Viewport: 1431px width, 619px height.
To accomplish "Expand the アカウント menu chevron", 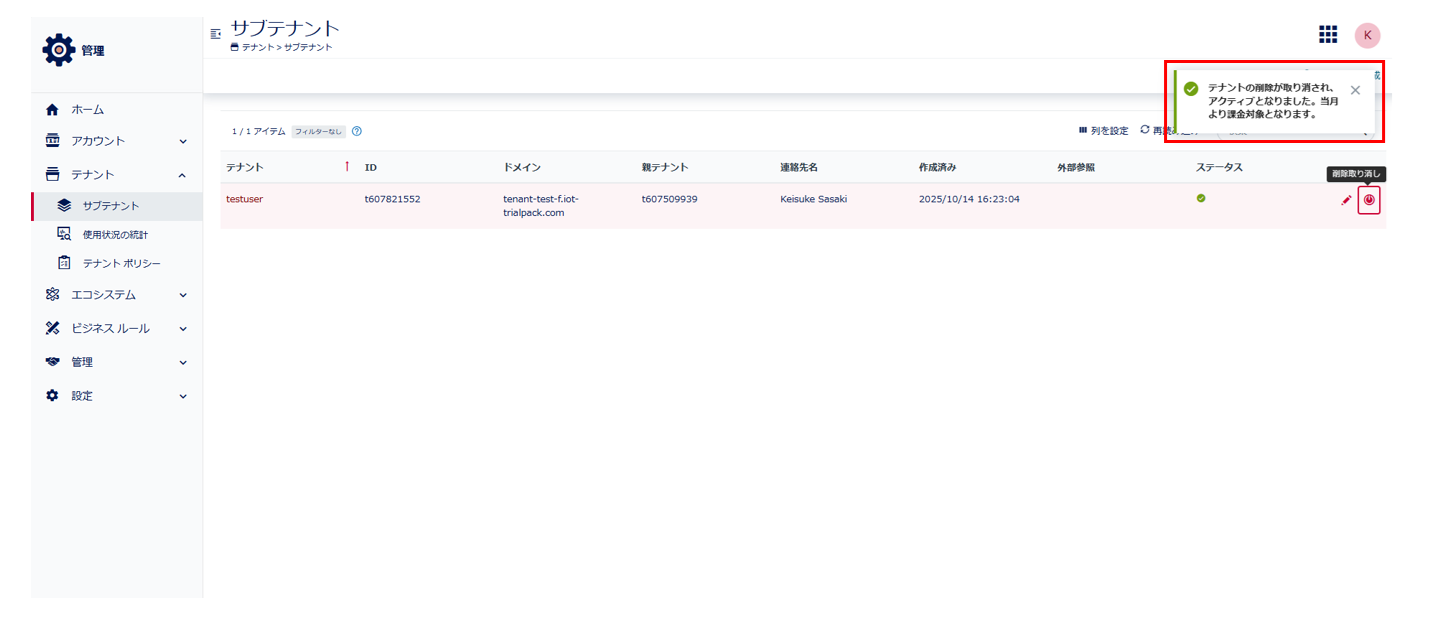I will coord(183,141).
